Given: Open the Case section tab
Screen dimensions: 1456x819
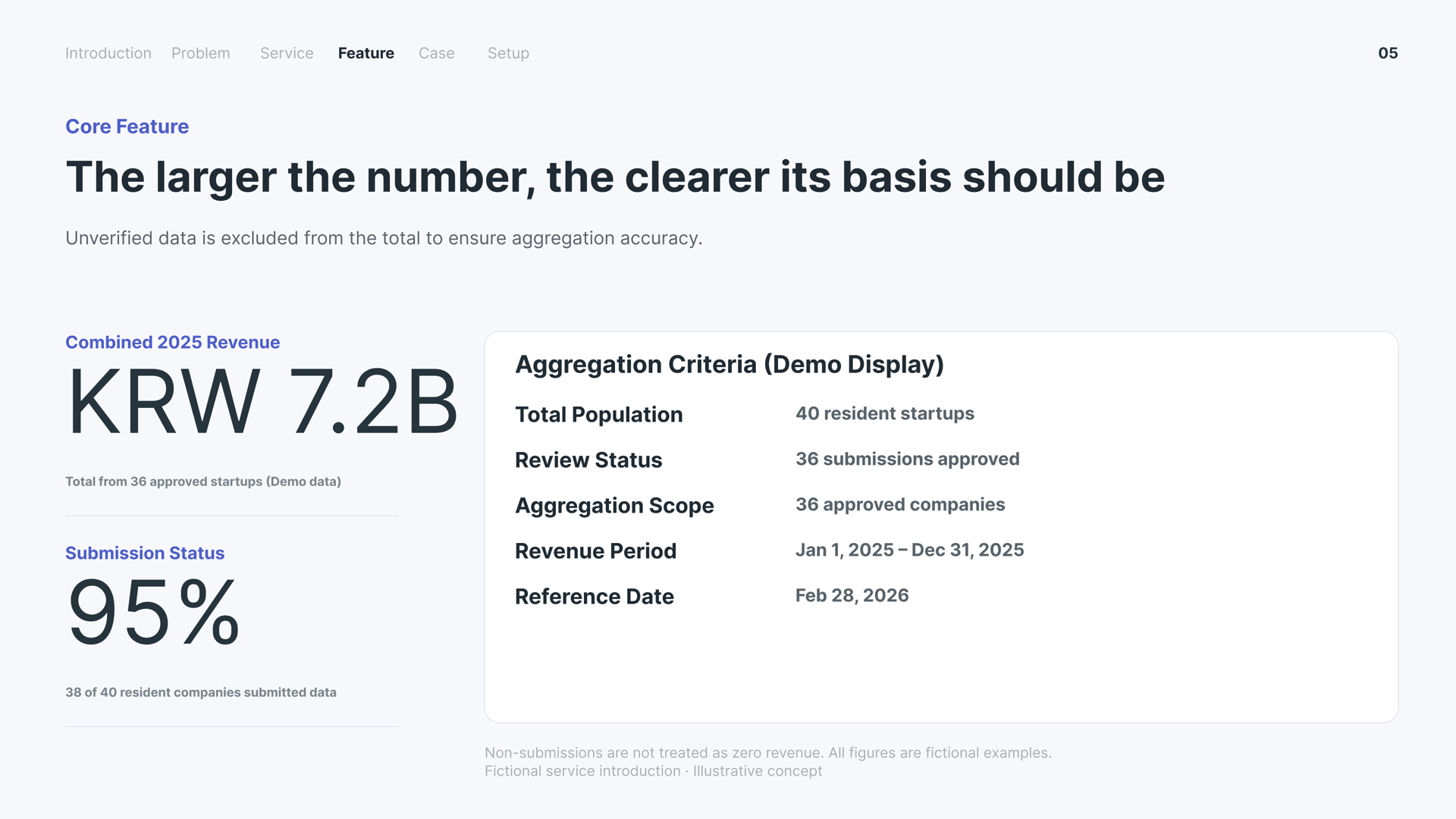Looking at the screenshot, I should click(436, 53).
